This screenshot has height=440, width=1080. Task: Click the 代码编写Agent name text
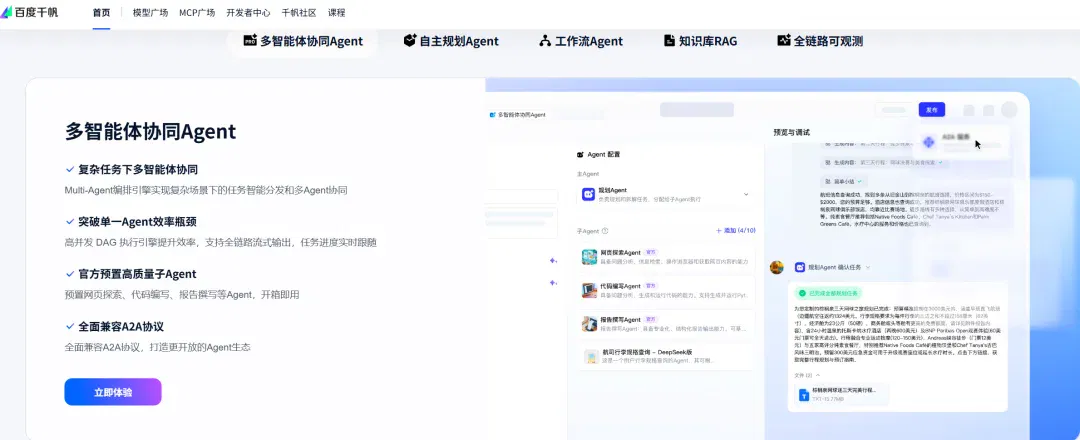point(621,286)
